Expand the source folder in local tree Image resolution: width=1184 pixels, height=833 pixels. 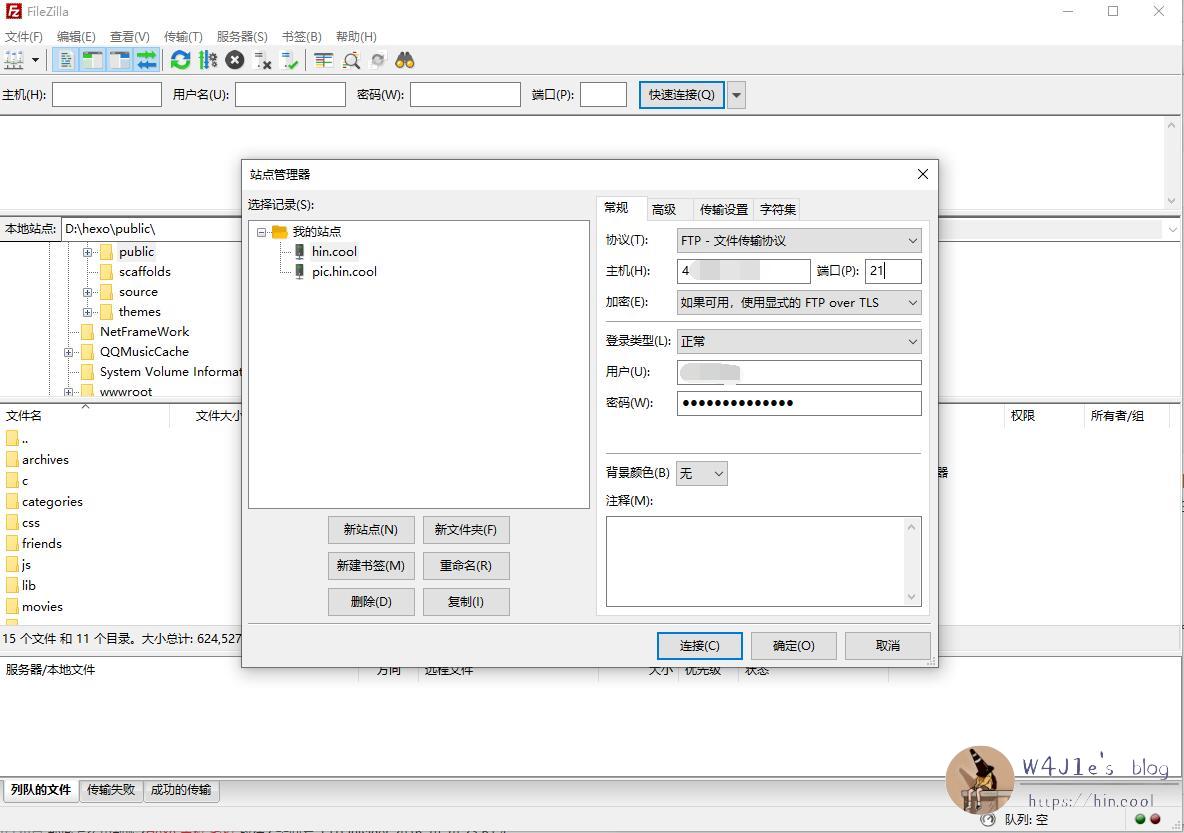point(88,292)
